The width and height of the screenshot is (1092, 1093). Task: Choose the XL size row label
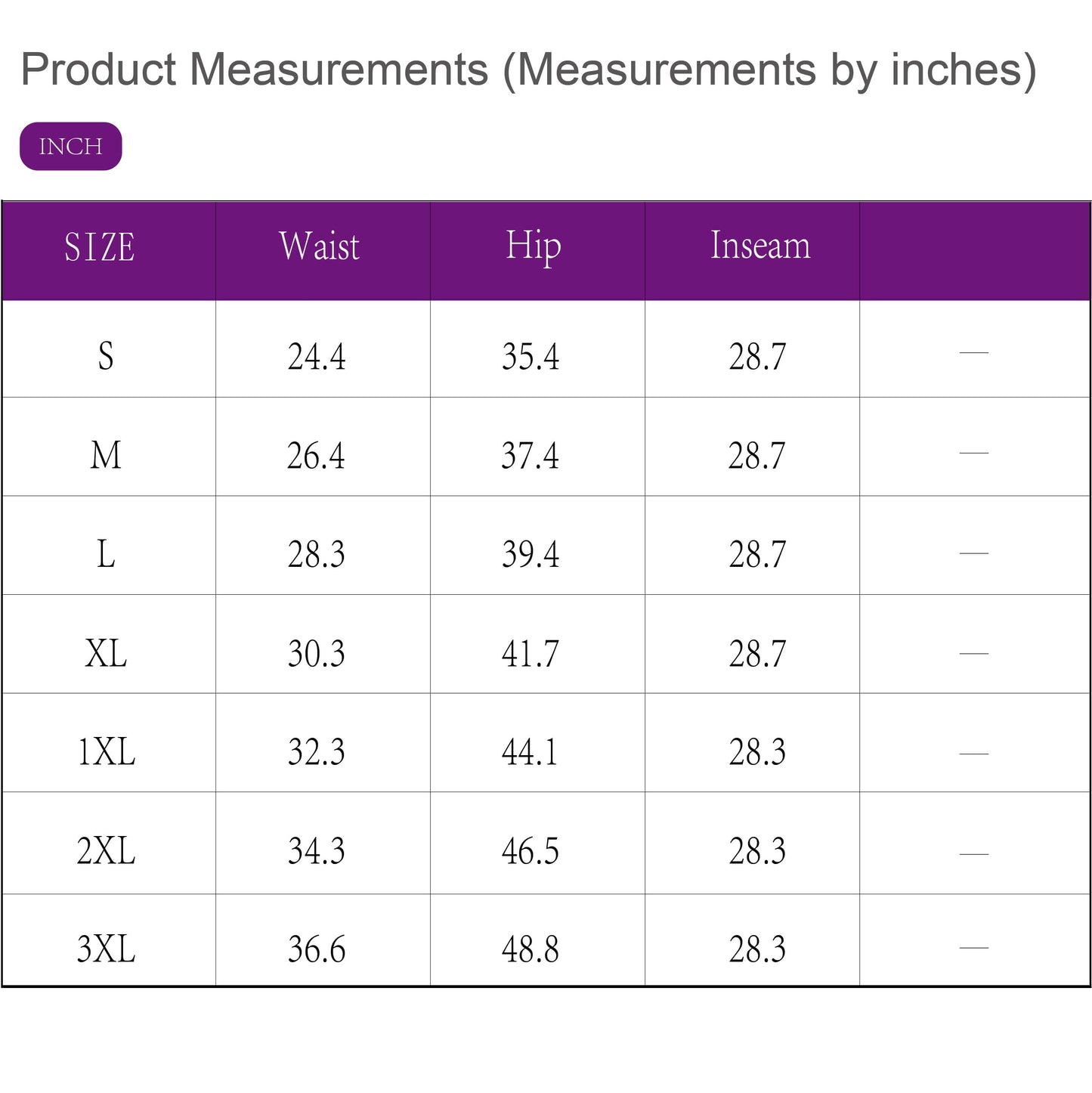[x=106, y=653]
